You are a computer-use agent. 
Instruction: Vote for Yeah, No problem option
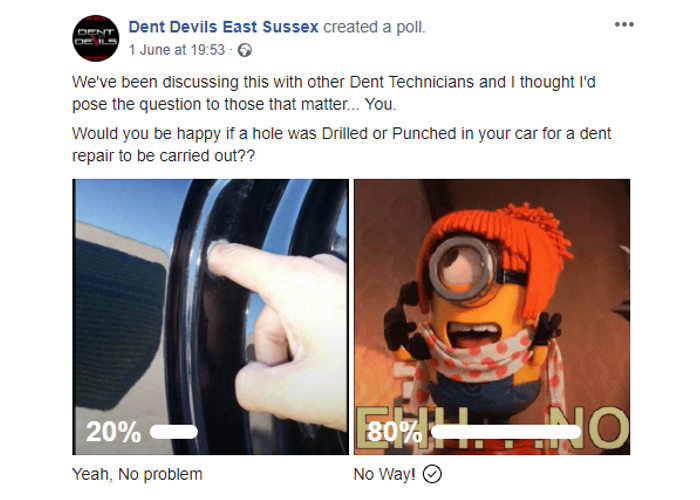click(x=137, y=474)
